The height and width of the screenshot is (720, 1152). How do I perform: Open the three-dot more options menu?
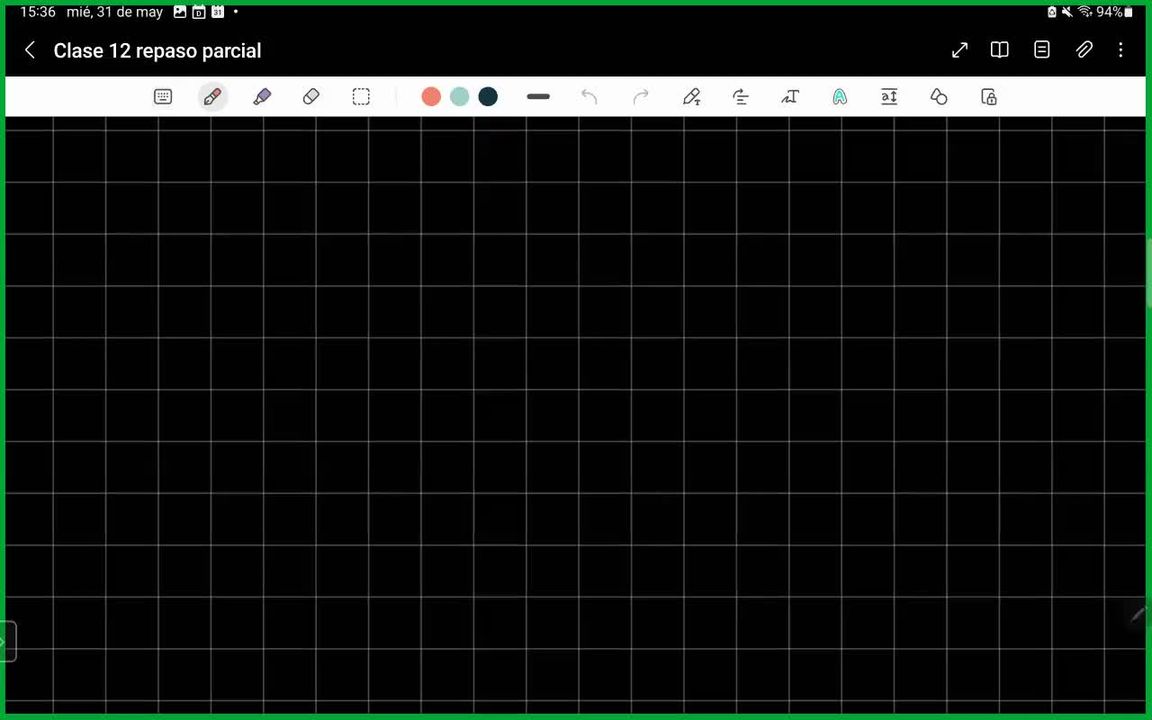click(x=1120, y=50)
